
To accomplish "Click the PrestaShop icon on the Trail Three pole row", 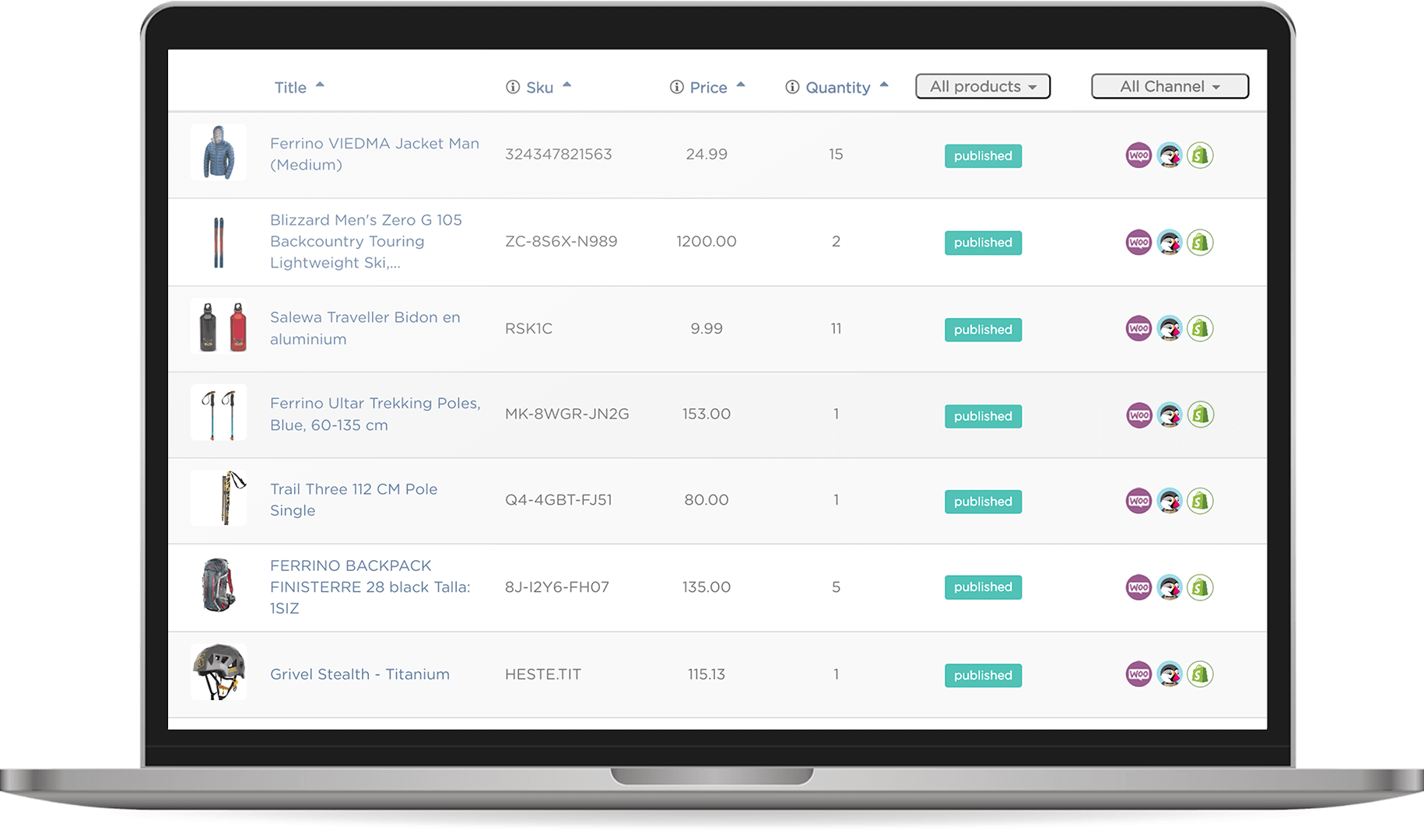I will 1170,501.
